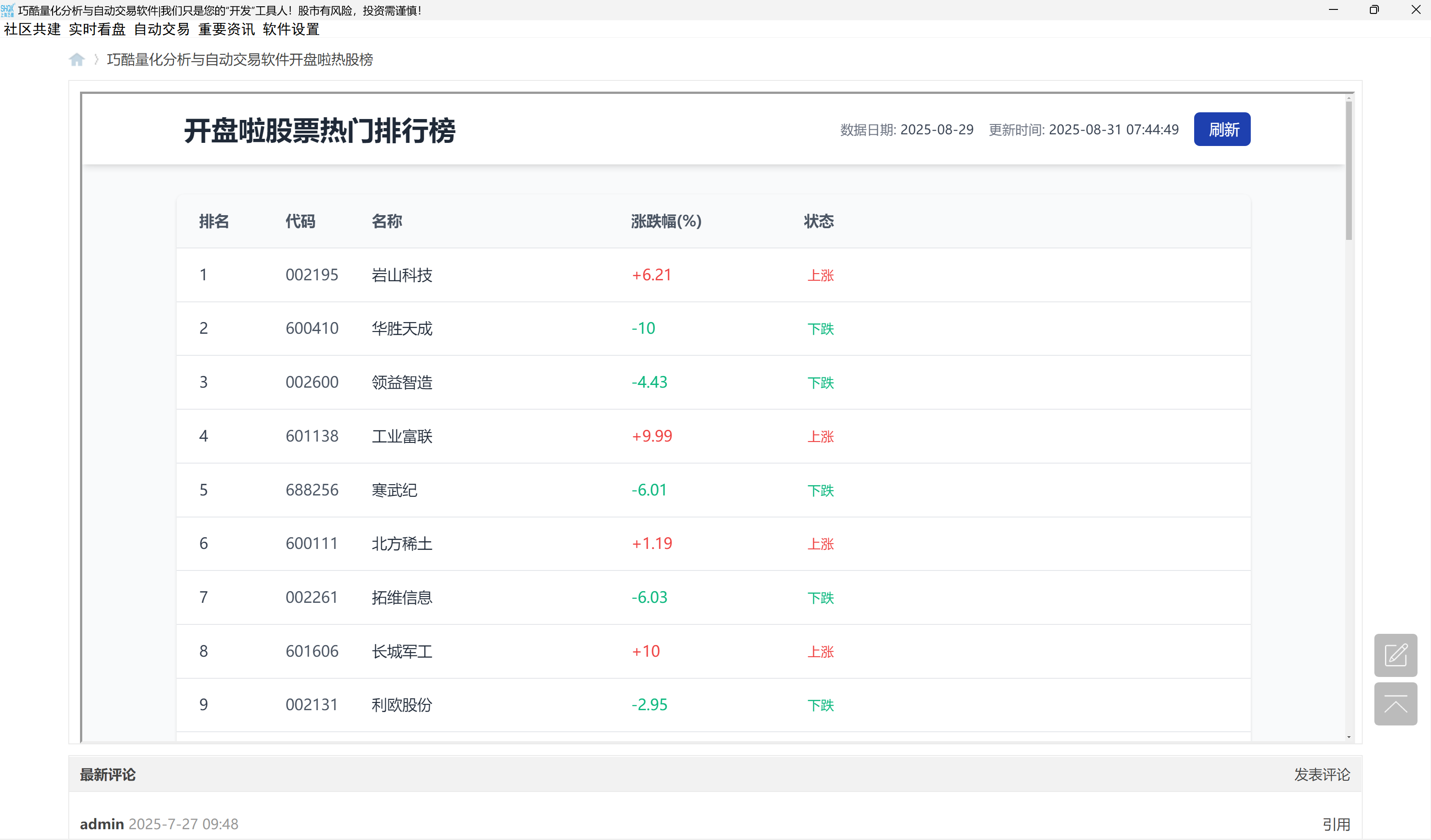Open the 实时看盘 menu

97,29
